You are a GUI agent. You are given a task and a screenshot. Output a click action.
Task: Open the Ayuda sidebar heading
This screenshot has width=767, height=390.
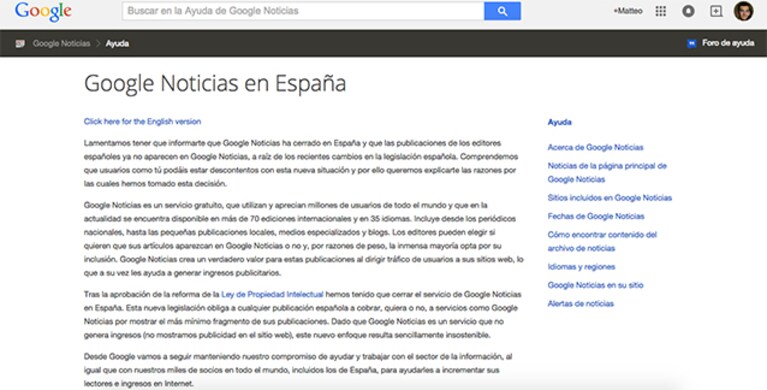click(560, 122)
